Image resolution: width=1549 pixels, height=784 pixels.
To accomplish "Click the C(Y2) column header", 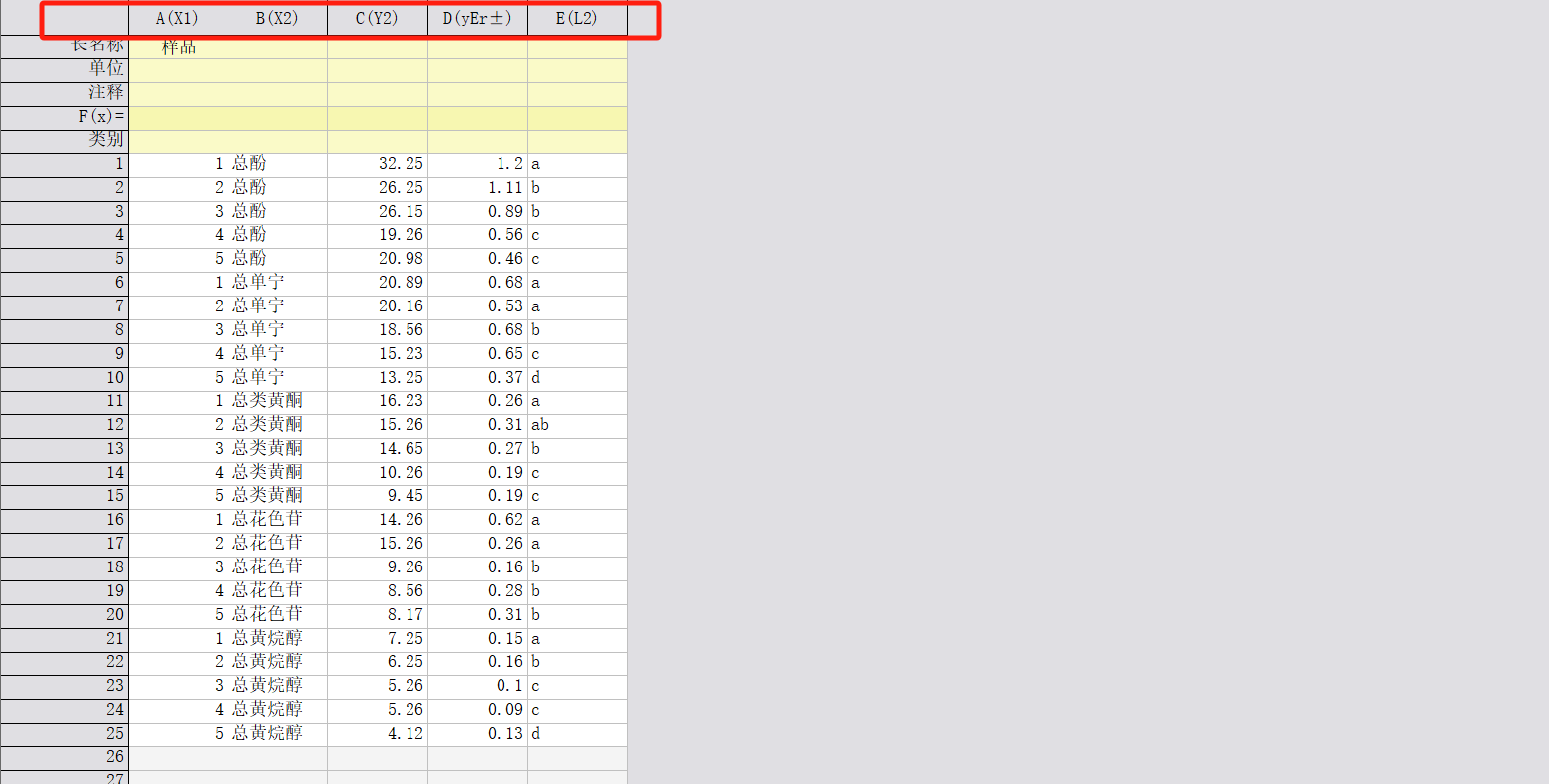I will (x=377, y=18).
